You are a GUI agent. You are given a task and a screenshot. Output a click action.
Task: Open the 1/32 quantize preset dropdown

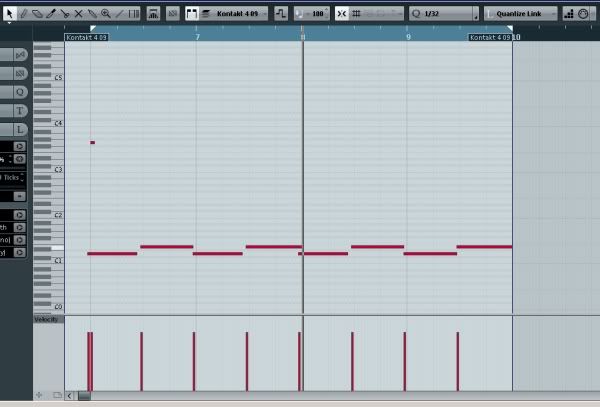pos(443,14)
